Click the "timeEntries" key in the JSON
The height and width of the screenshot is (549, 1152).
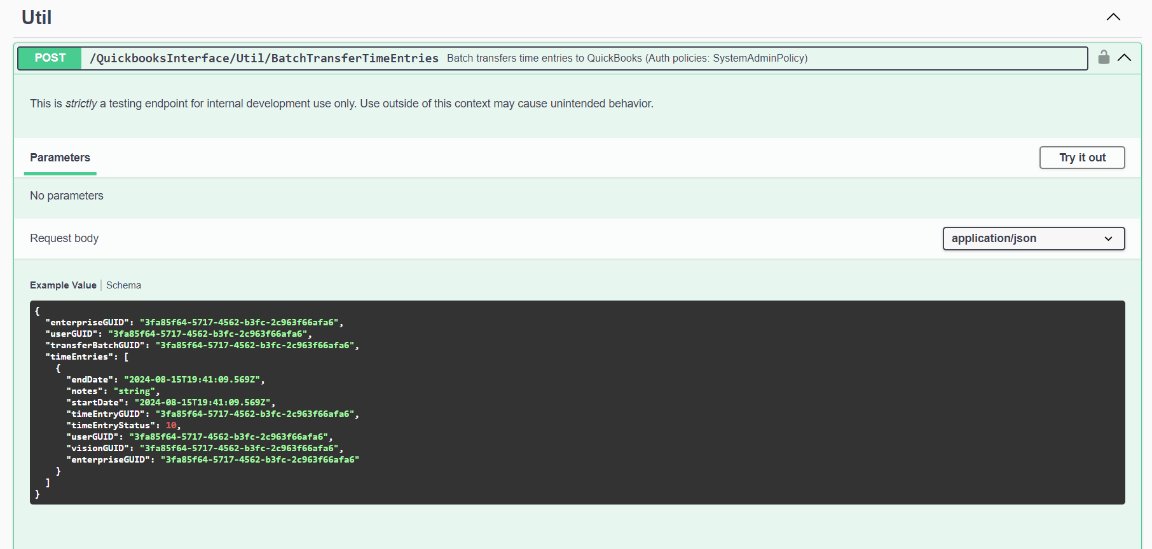point(81,356)
